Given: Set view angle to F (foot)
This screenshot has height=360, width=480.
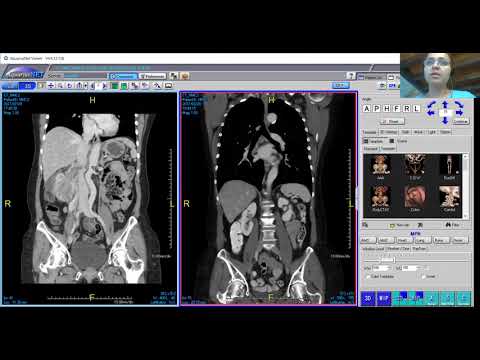Looking at the screenshot, I should [x=397, y=108].
